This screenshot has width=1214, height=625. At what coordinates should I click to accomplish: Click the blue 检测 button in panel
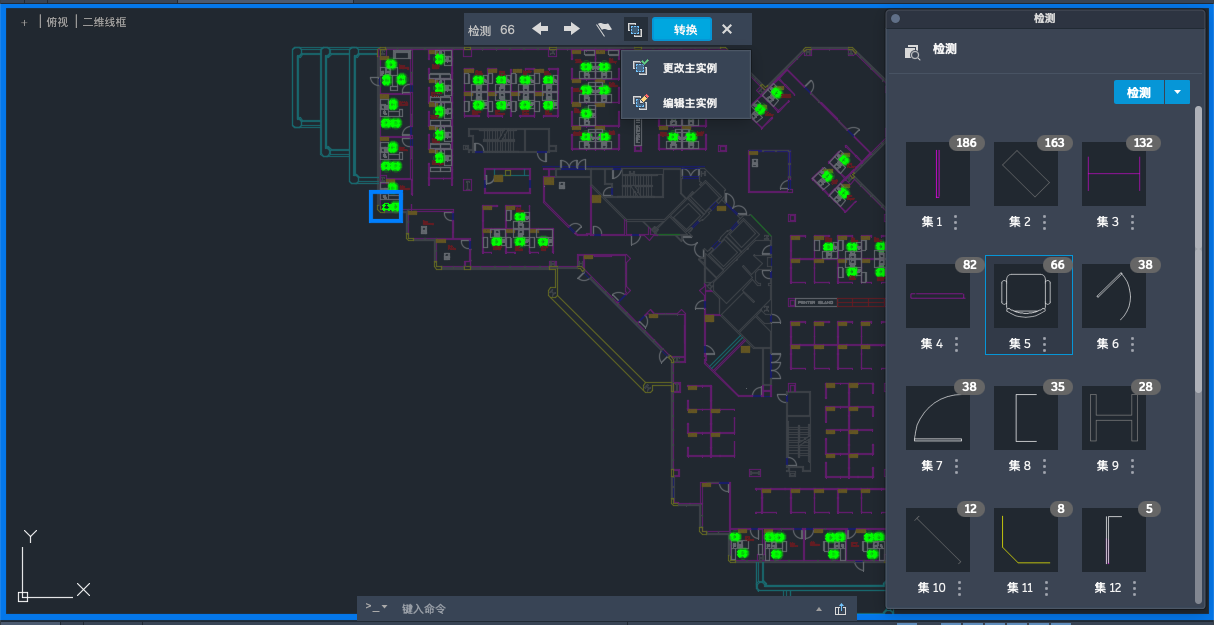(x=1139, y=92)
